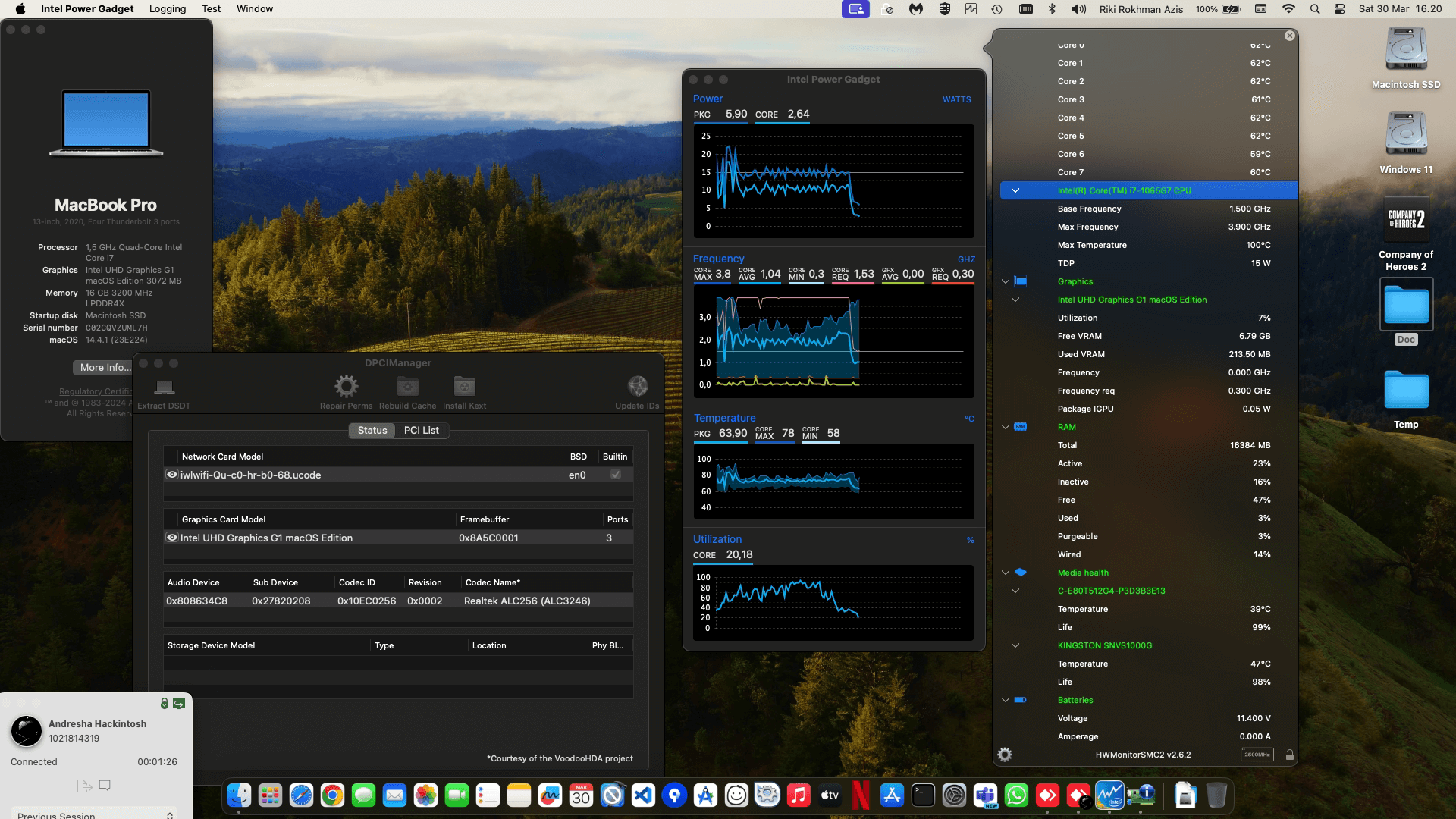Open Spotlight search icon
This screenshot has height=819, width=1456.
tap(1315, 9)
